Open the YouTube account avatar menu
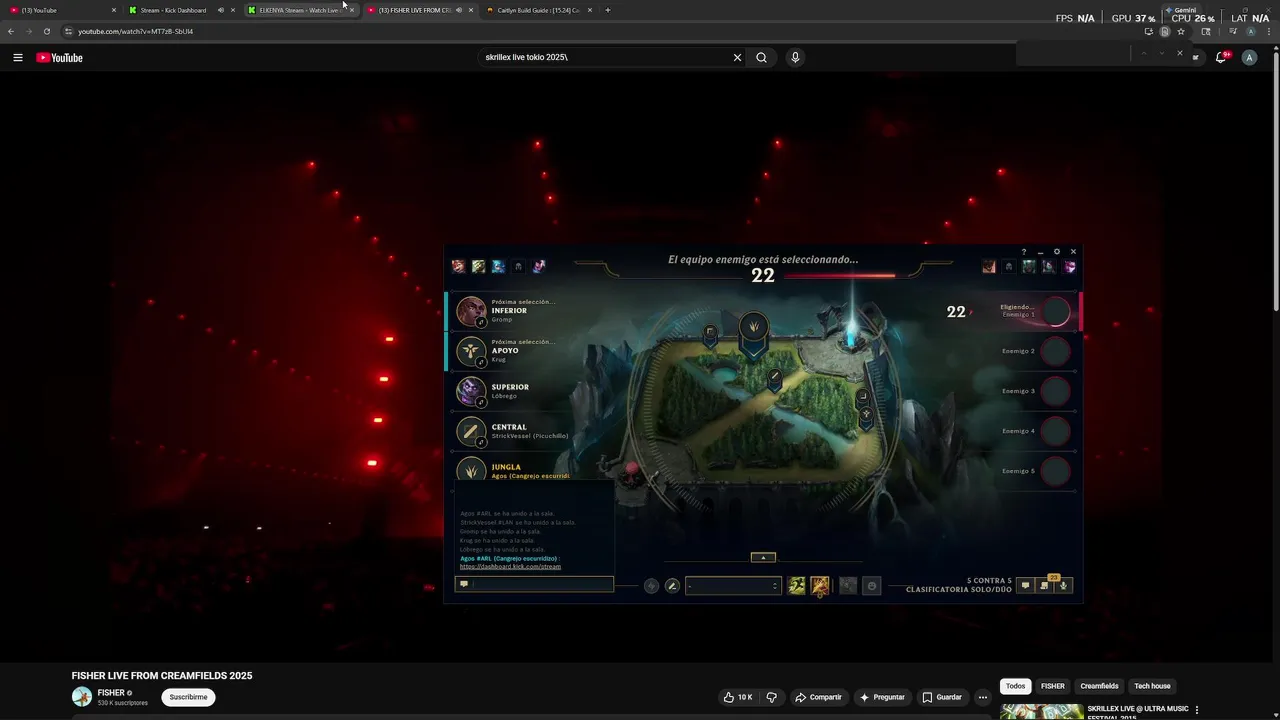The width and height of the screenshot is (1280, 720). [x=1249, y=58]
